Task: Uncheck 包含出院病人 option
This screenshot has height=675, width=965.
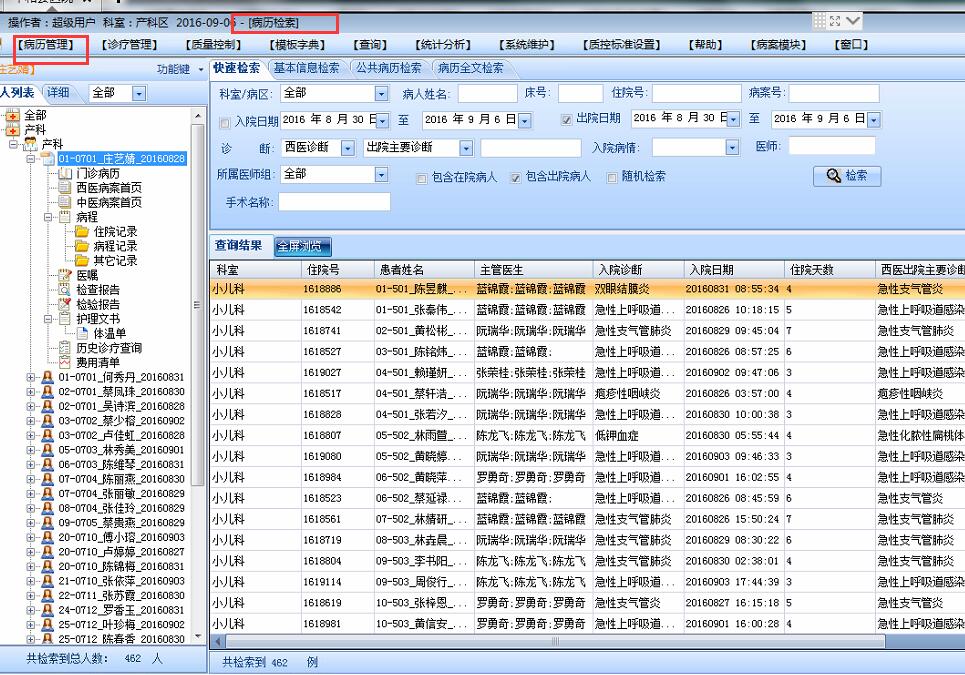Action: [x=516, y=178]
